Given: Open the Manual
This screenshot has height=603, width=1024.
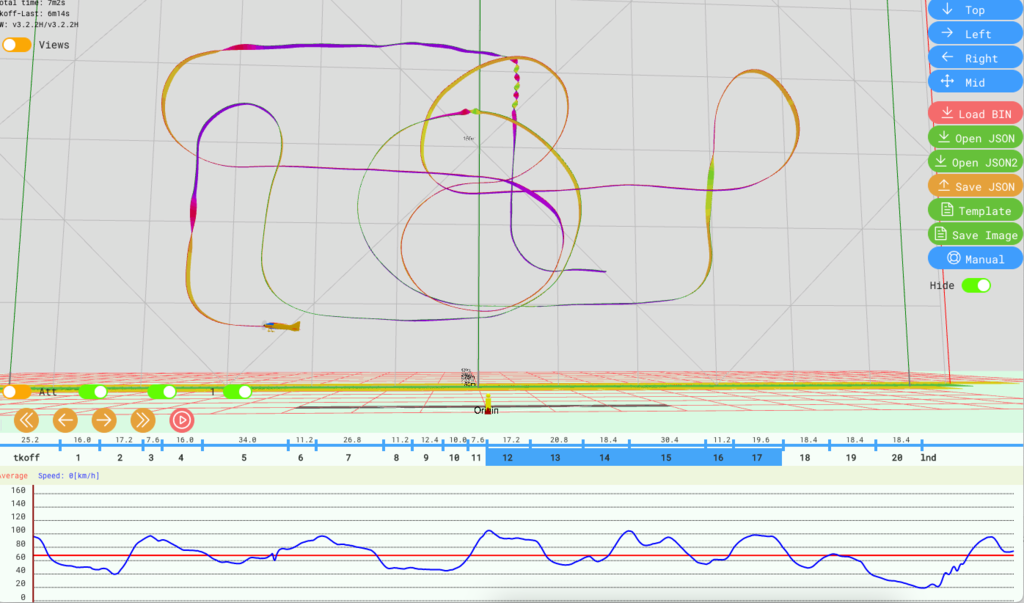Looking at the screenshot, I should tap(975, 259).
